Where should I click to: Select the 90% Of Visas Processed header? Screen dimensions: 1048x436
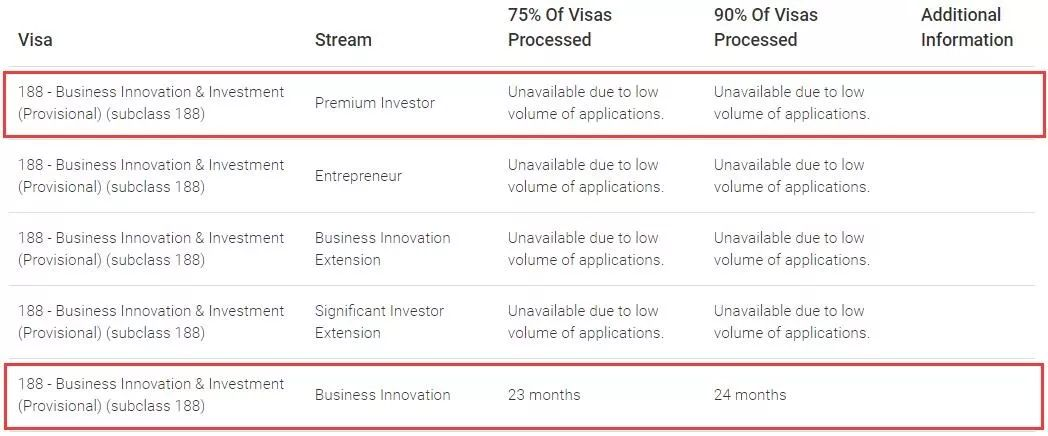765,28
